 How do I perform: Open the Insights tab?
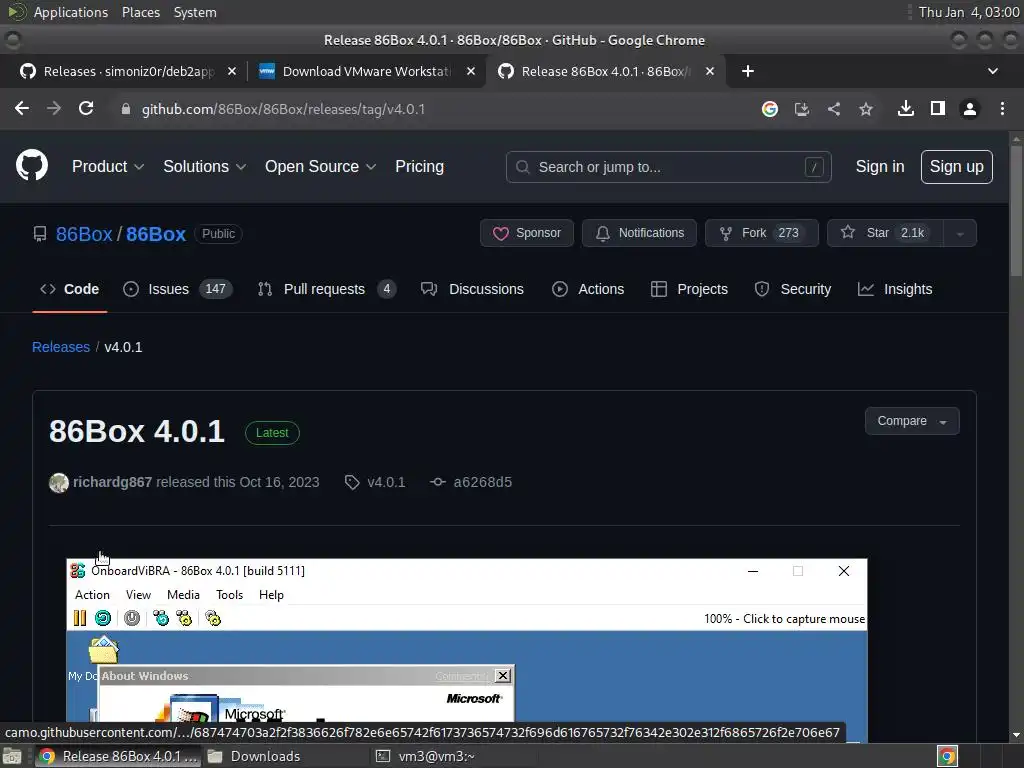(895, 289)
